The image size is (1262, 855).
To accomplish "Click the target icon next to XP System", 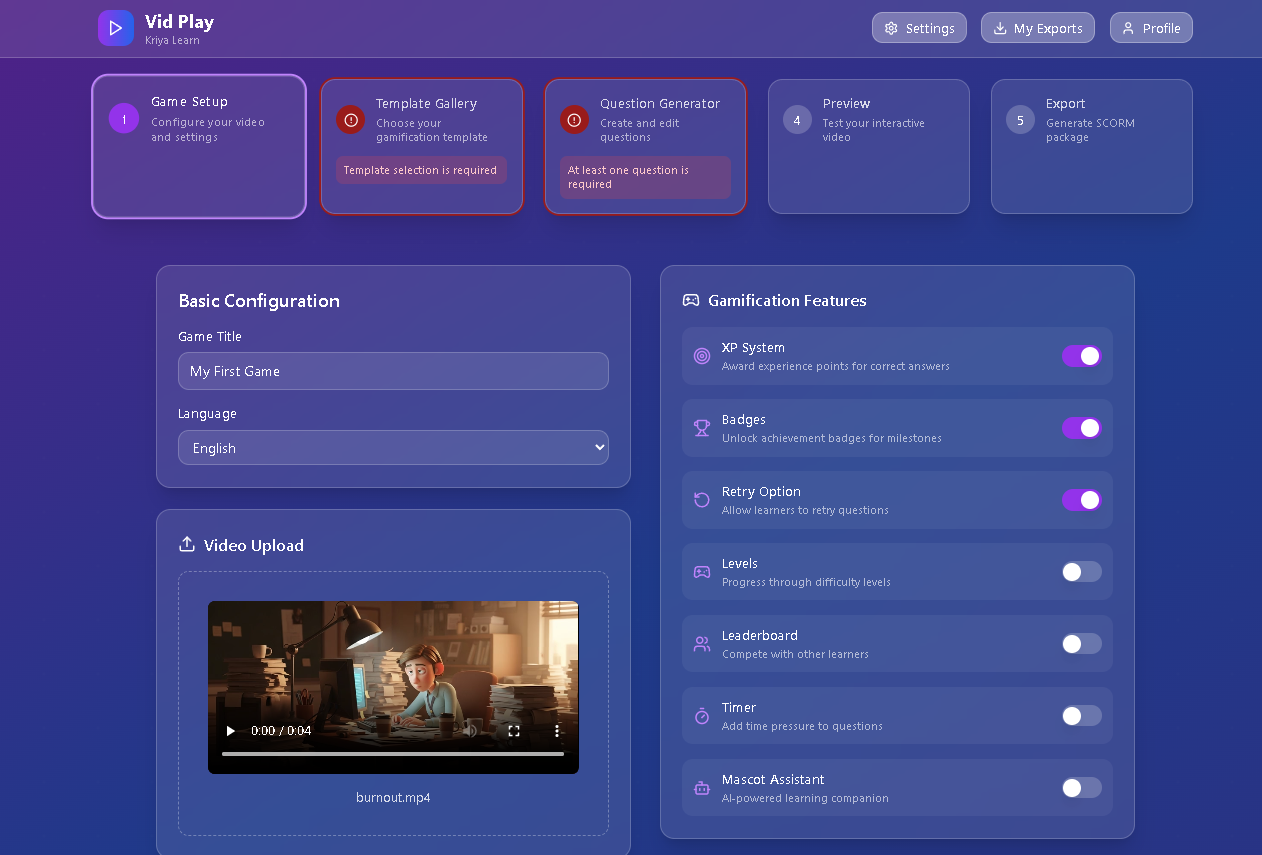I will pyautogui.click(x=702, y=356).
